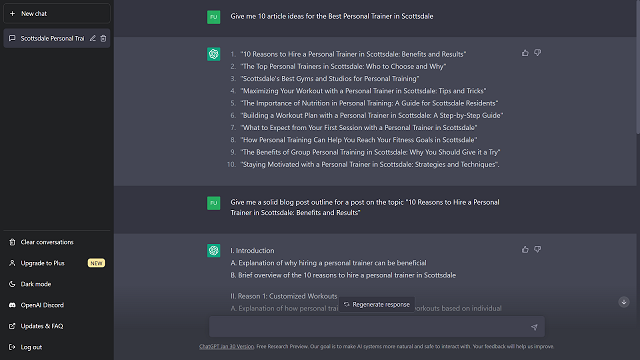This screenshot has width=640, height=360.
Task: Thumbs up the blog outline response
Action: click(x=525, y=249)
